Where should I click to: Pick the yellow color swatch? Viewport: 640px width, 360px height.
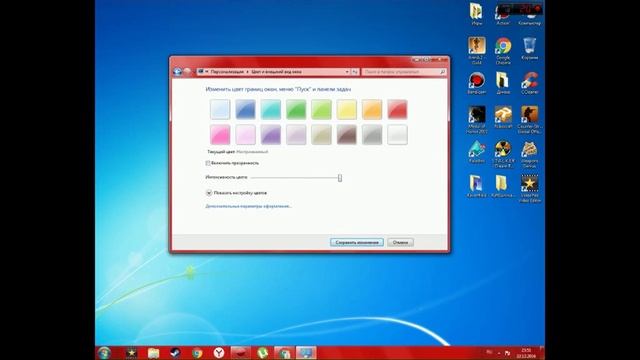coord(347,109)
